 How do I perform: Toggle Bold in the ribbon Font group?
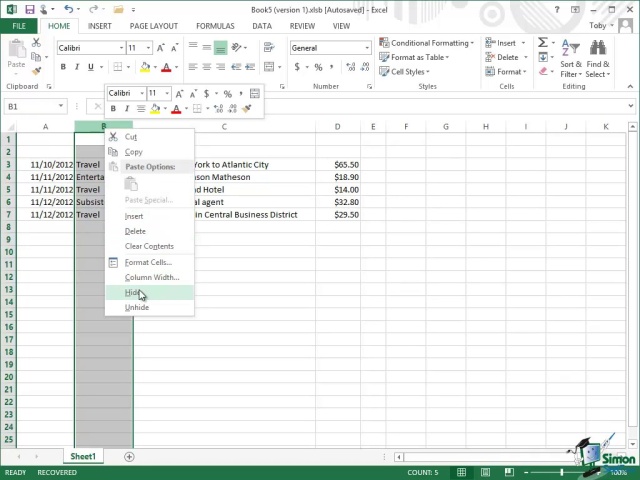[x=62, y=67]
